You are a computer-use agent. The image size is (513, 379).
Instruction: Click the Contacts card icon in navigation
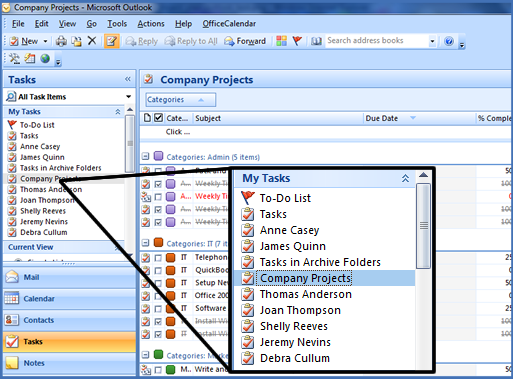[12, 320]
